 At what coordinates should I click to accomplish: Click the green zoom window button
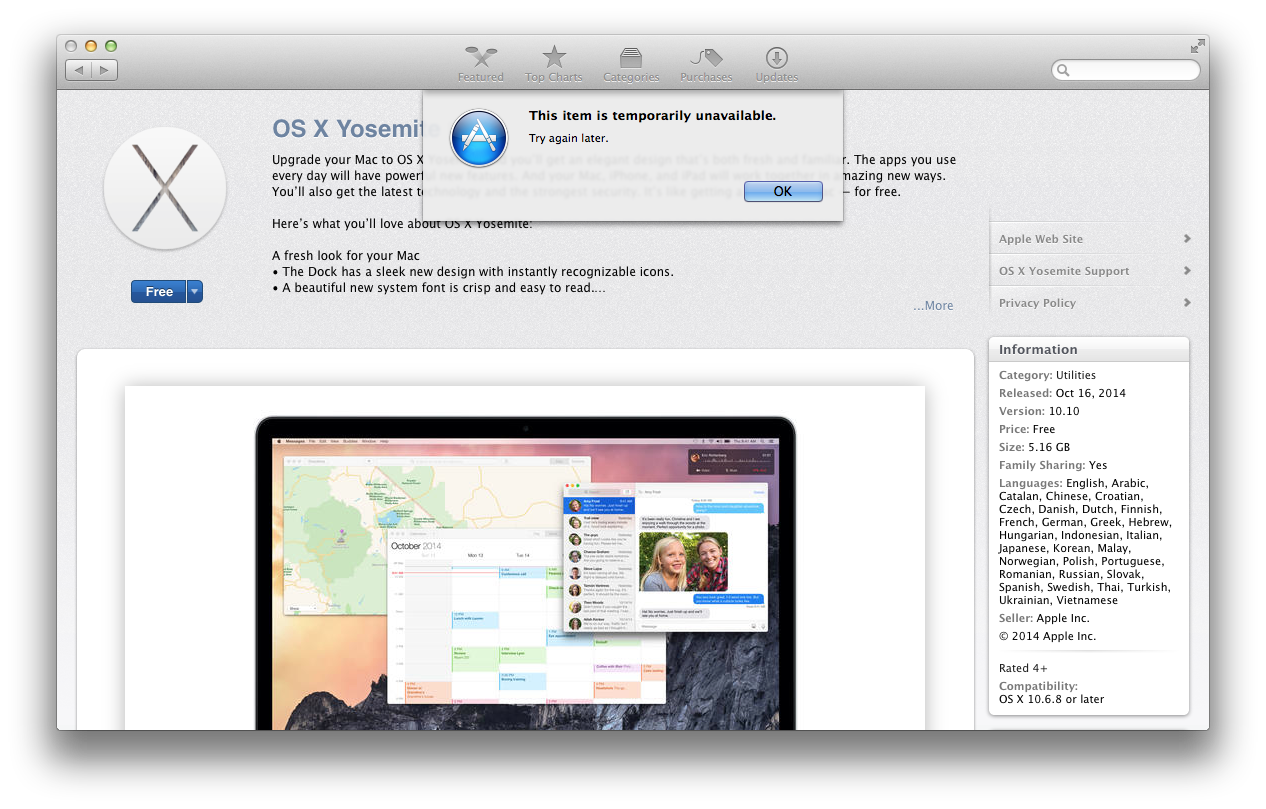(x=111, y=46)
